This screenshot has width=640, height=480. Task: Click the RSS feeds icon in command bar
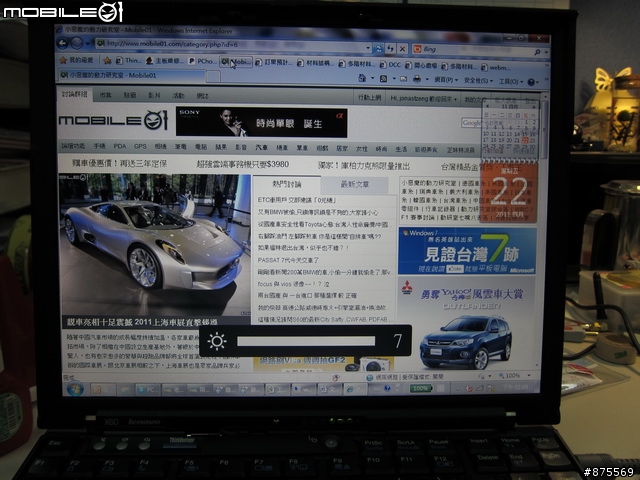pos(383,78)
